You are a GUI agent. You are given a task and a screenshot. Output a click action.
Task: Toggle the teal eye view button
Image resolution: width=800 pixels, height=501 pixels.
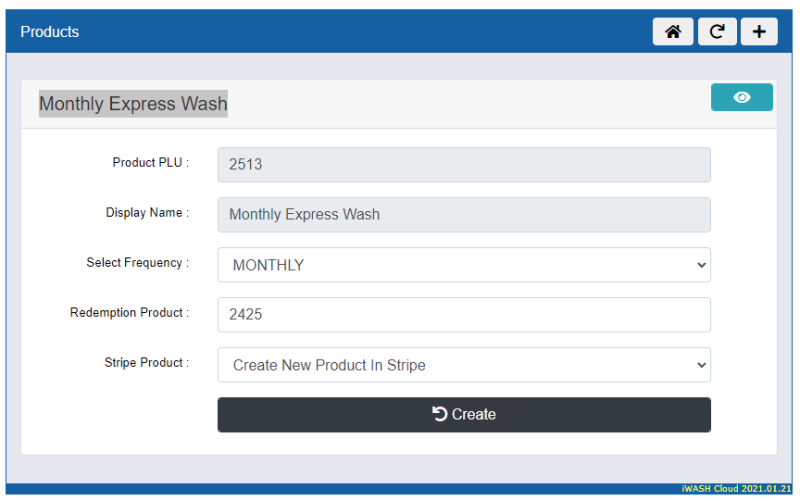(x=741, y=97)
